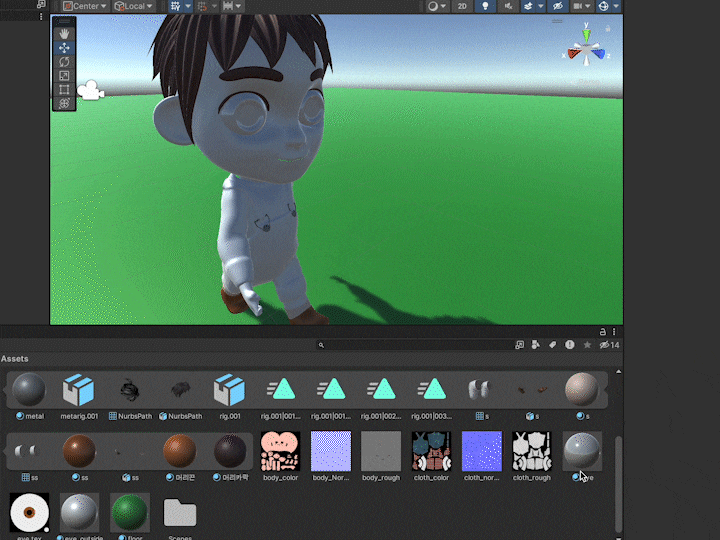
Task: Select the metarig.001 prefab asset
Action: (x=79, y=395)
